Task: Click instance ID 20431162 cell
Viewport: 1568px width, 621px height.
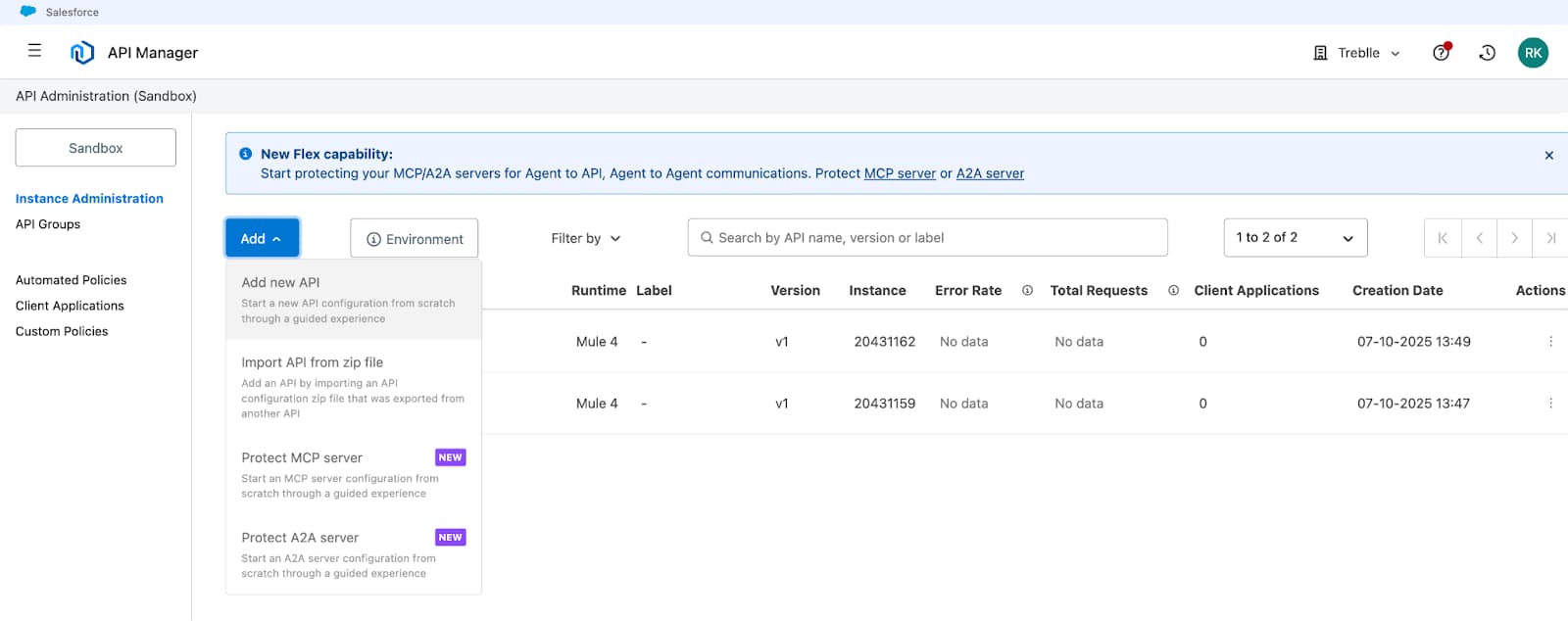Action: (884, 342)
